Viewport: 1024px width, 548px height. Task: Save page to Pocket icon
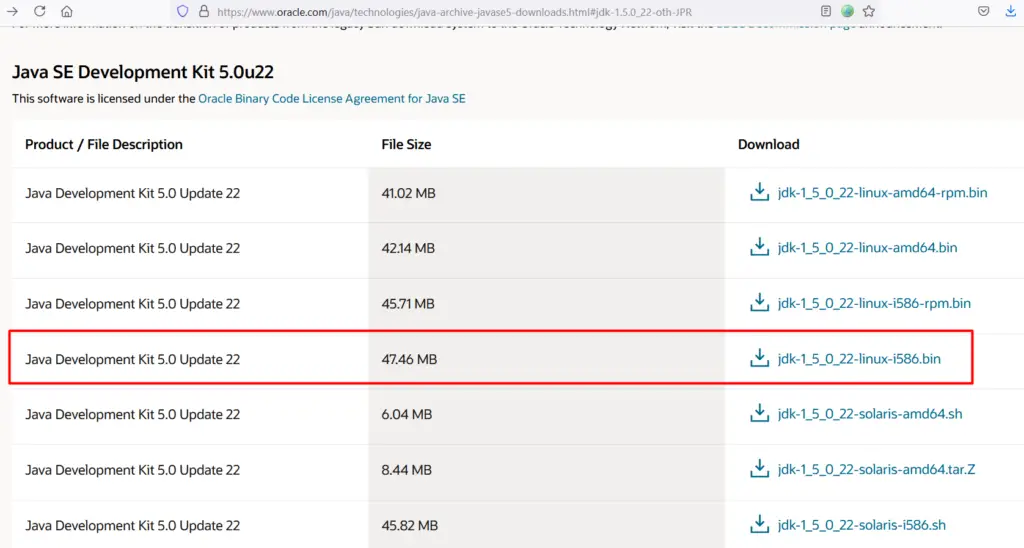pos(984,11)
